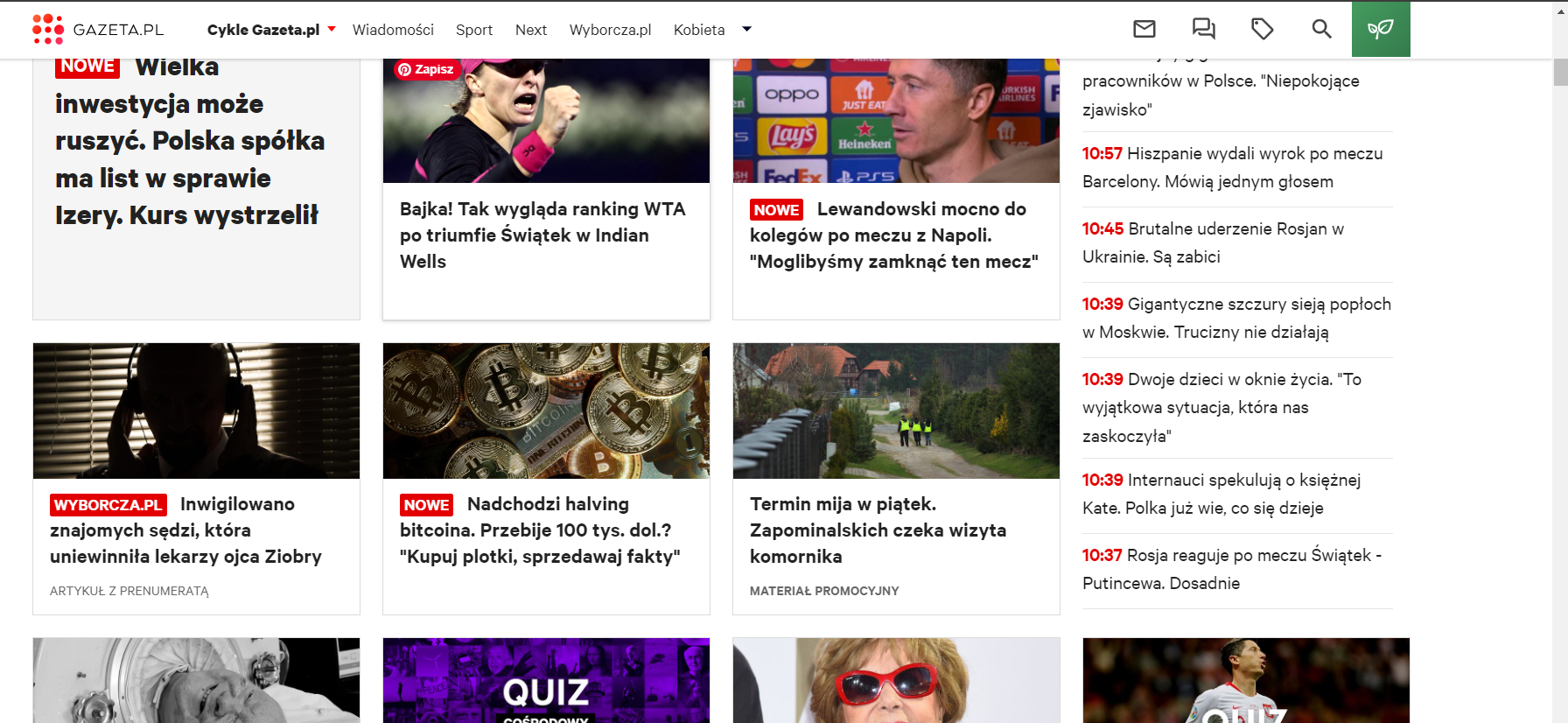Click the Pinterest Zapisz save badge
Viewport: 1568px width, 723px height.
(x=426, y=69)
